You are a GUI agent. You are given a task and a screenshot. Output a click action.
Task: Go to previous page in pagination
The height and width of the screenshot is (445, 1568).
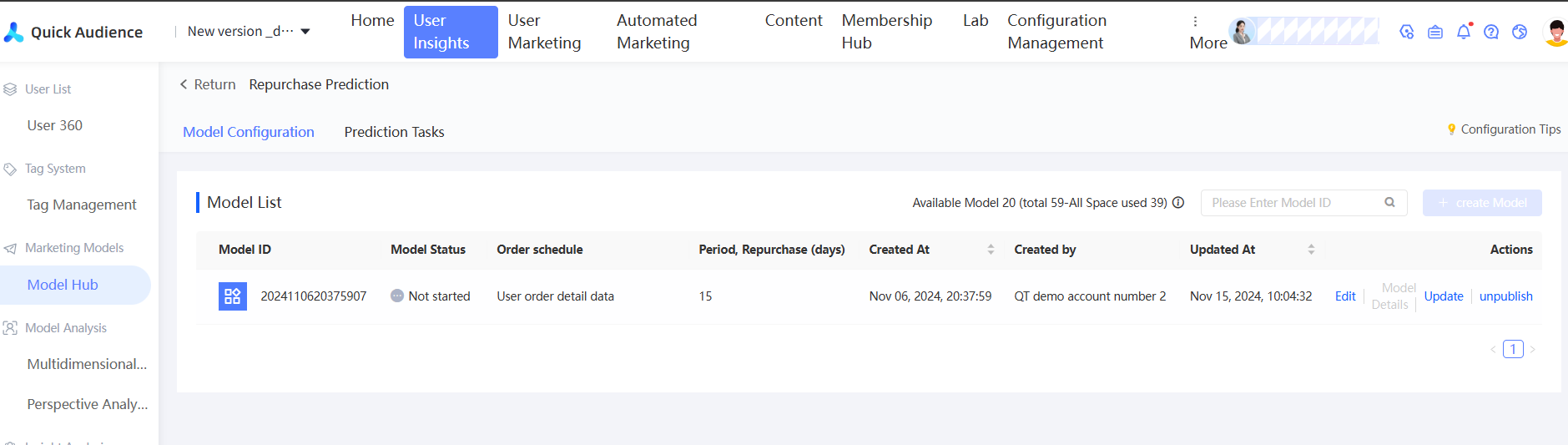[1493, 350]
